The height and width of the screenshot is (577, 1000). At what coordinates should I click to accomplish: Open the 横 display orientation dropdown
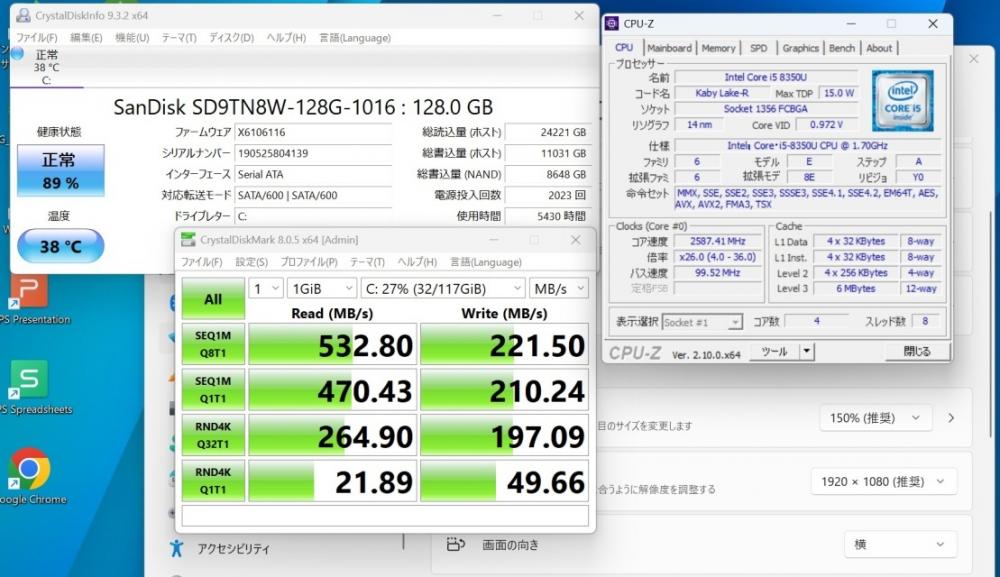tap(899, 544)
